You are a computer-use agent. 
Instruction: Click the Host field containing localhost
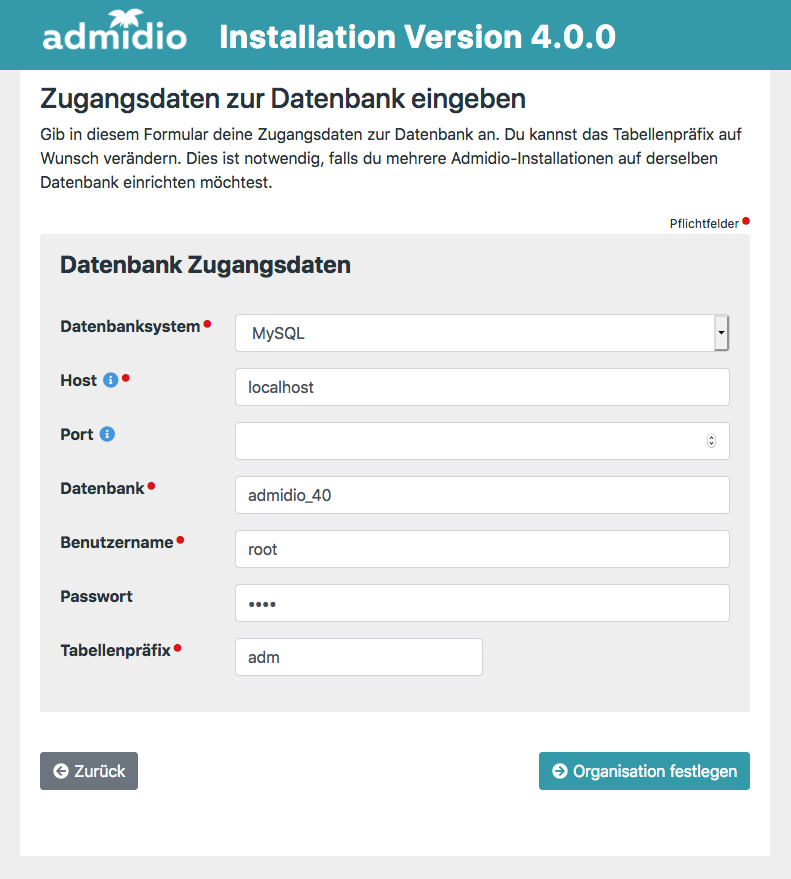pyautogui.click(x=481, y=387)
